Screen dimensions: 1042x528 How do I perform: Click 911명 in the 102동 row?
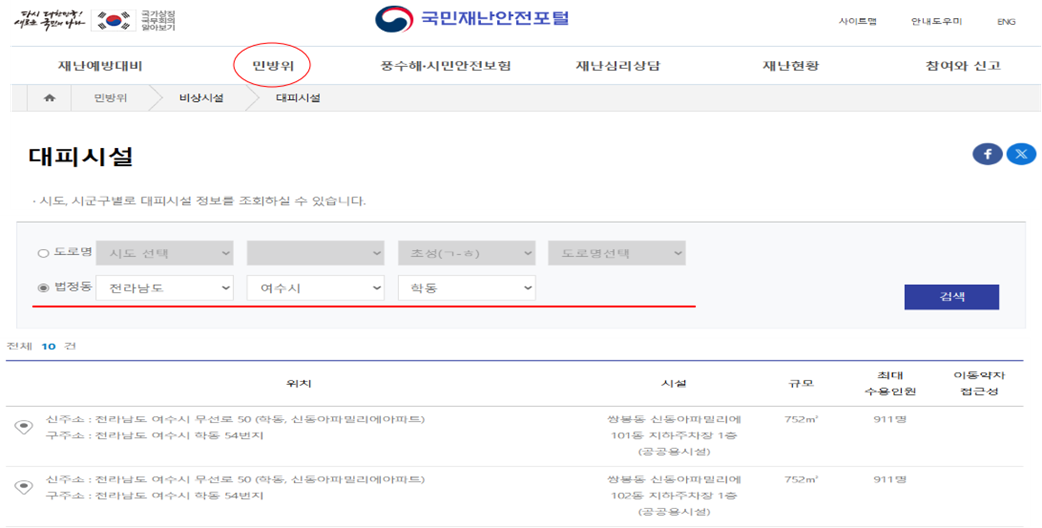click(x=890, y=480)
